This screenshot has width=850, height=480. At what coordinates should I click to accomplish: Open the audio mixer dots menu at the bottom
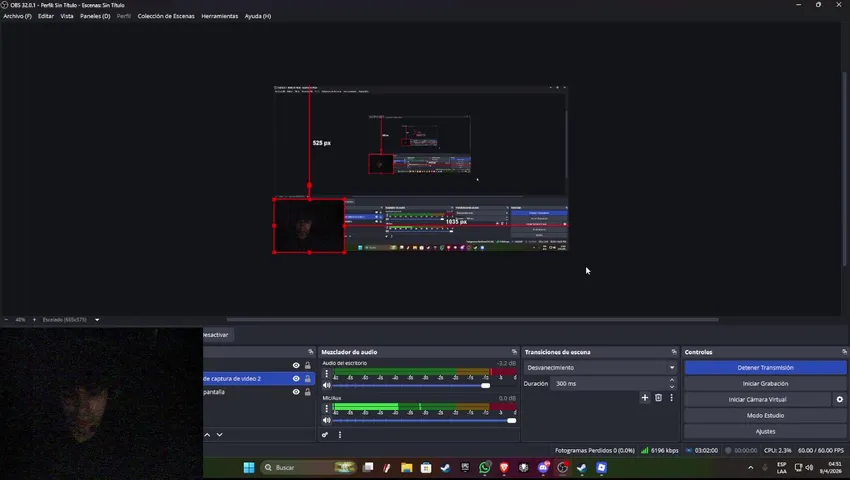coord(340,435)
